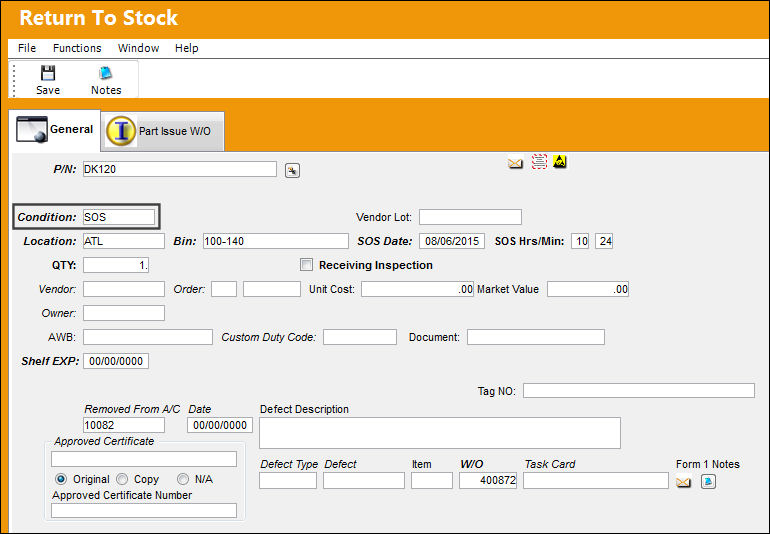Click the toolbar drag handle dots
The height and width of the screenshot is (534, 770).
click(x=14, y=79)
